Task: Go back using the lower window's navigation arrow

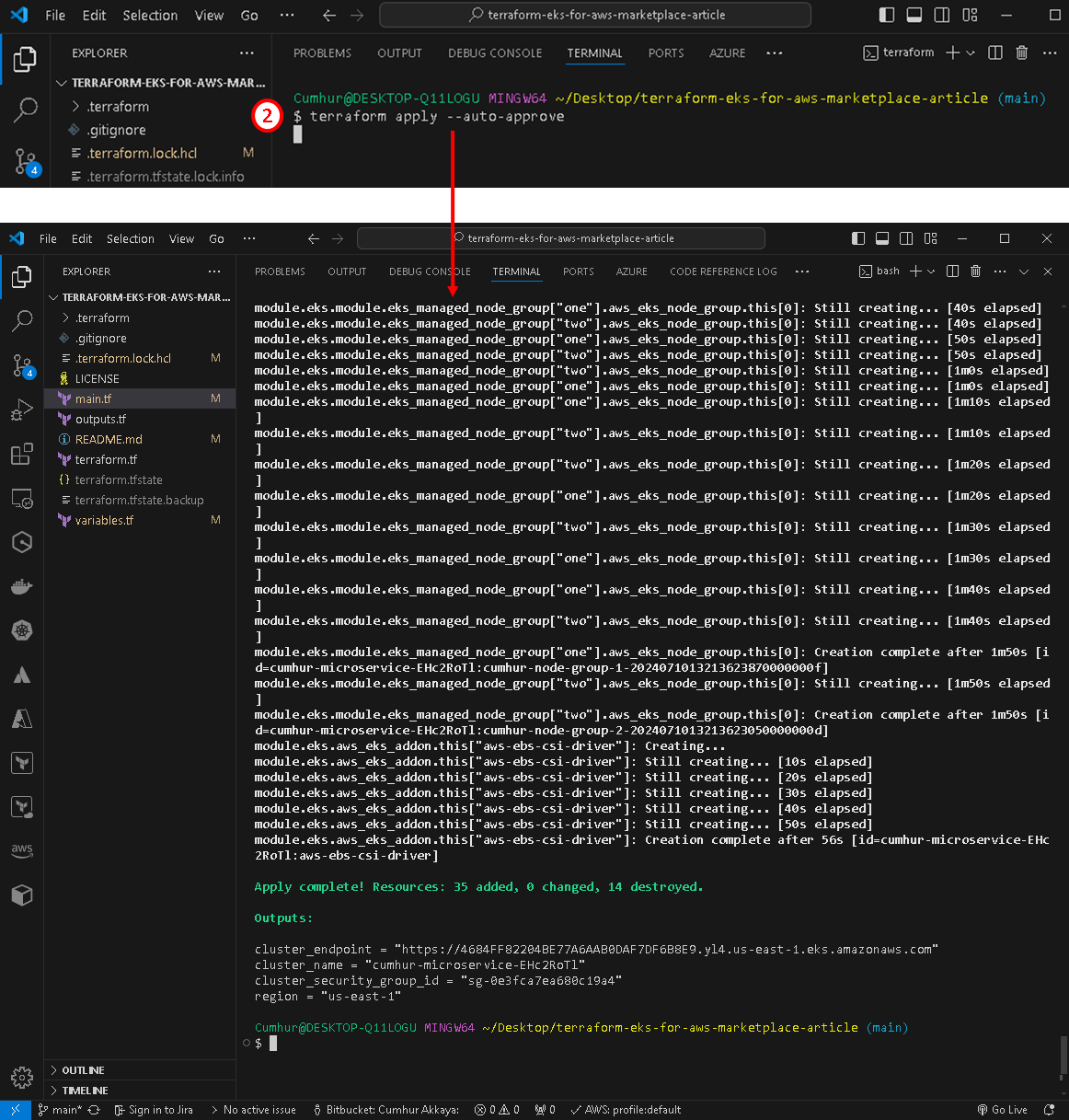Action: point(314,238)
